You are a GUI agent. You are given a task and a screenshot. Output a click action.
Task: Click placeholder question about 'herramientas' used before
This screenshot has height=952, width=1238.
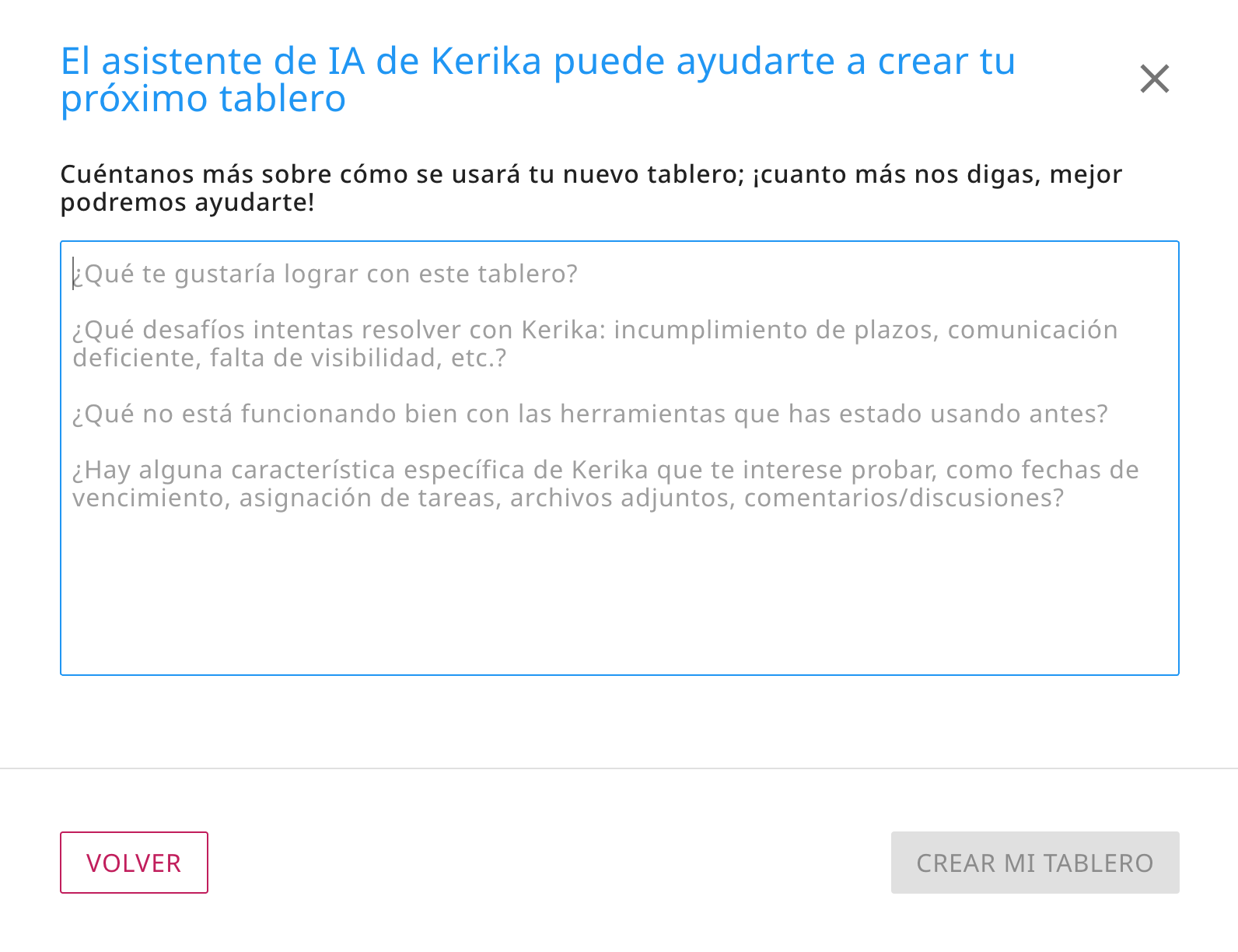[x=589, y=414]
